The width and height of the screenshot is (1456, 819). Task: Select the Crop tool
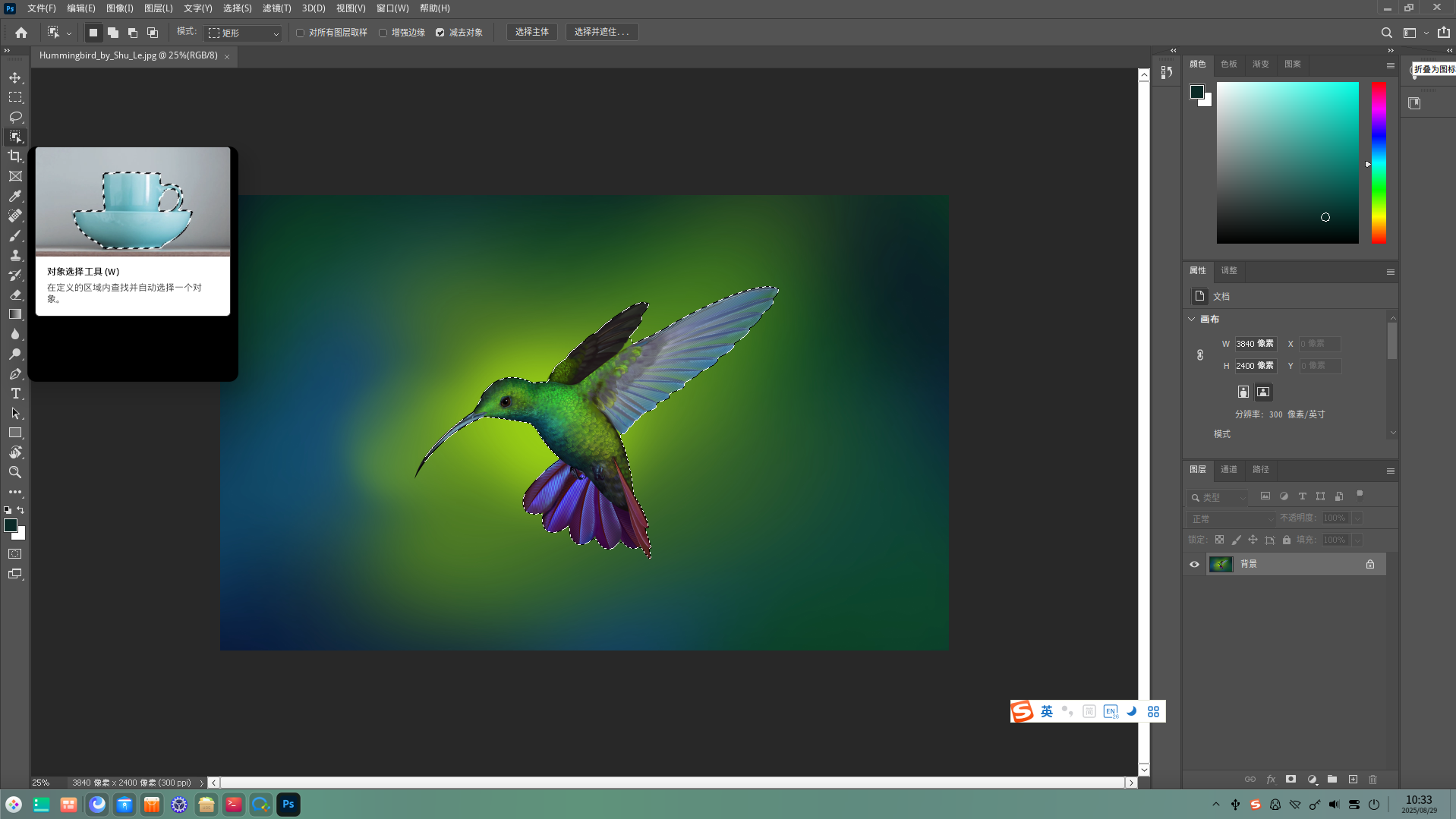(x=15, y=156)
